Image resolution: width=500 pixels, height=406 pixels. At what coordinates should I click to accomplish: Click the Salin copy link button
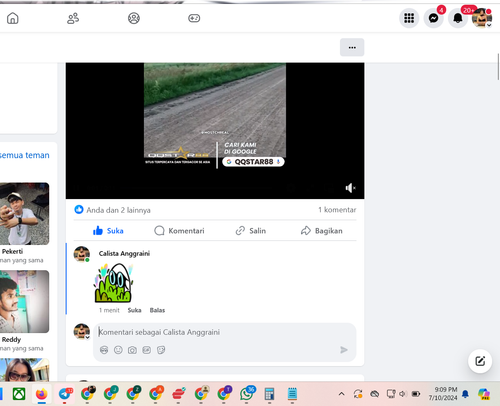[251, 231]
